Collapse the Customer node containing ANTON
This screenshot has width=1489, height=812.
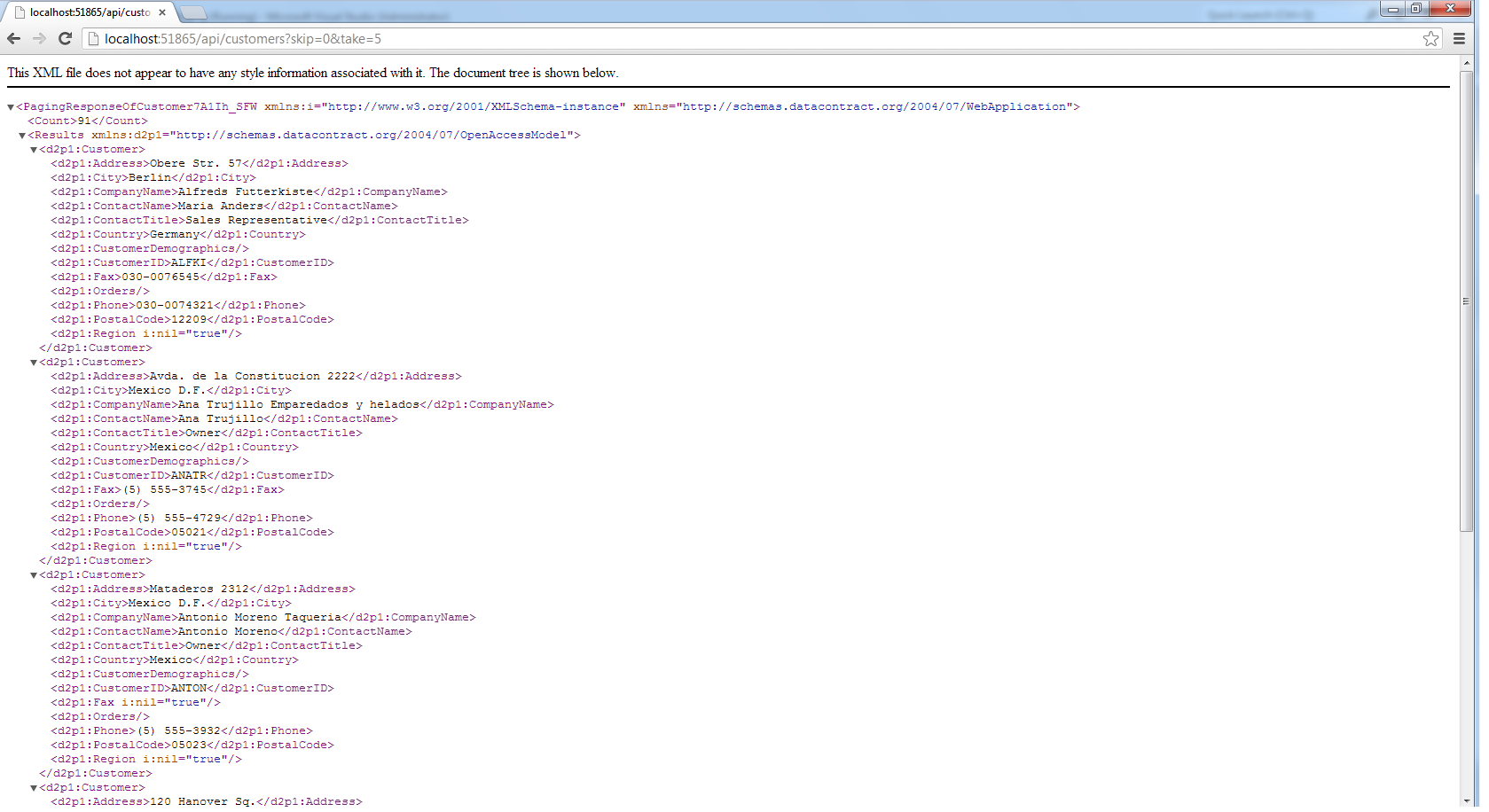34,575
